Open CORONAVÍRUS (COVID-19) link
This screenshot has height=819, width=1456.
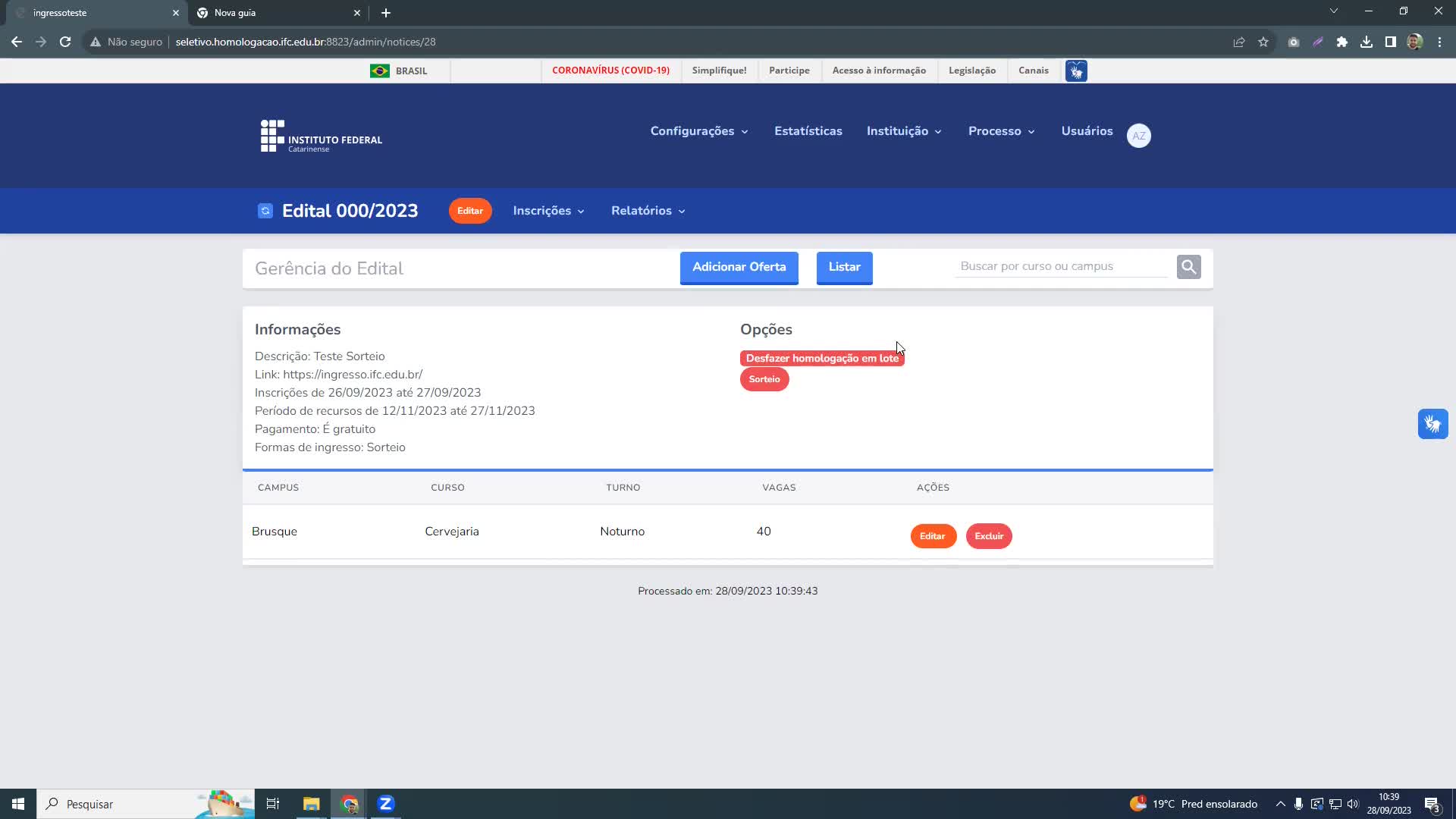click(610, 71)
